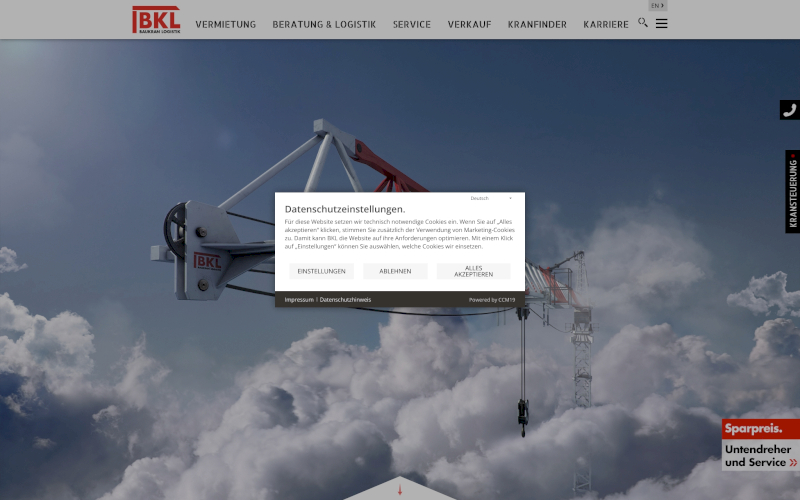Click the phone contact icon

coord(789,110)
